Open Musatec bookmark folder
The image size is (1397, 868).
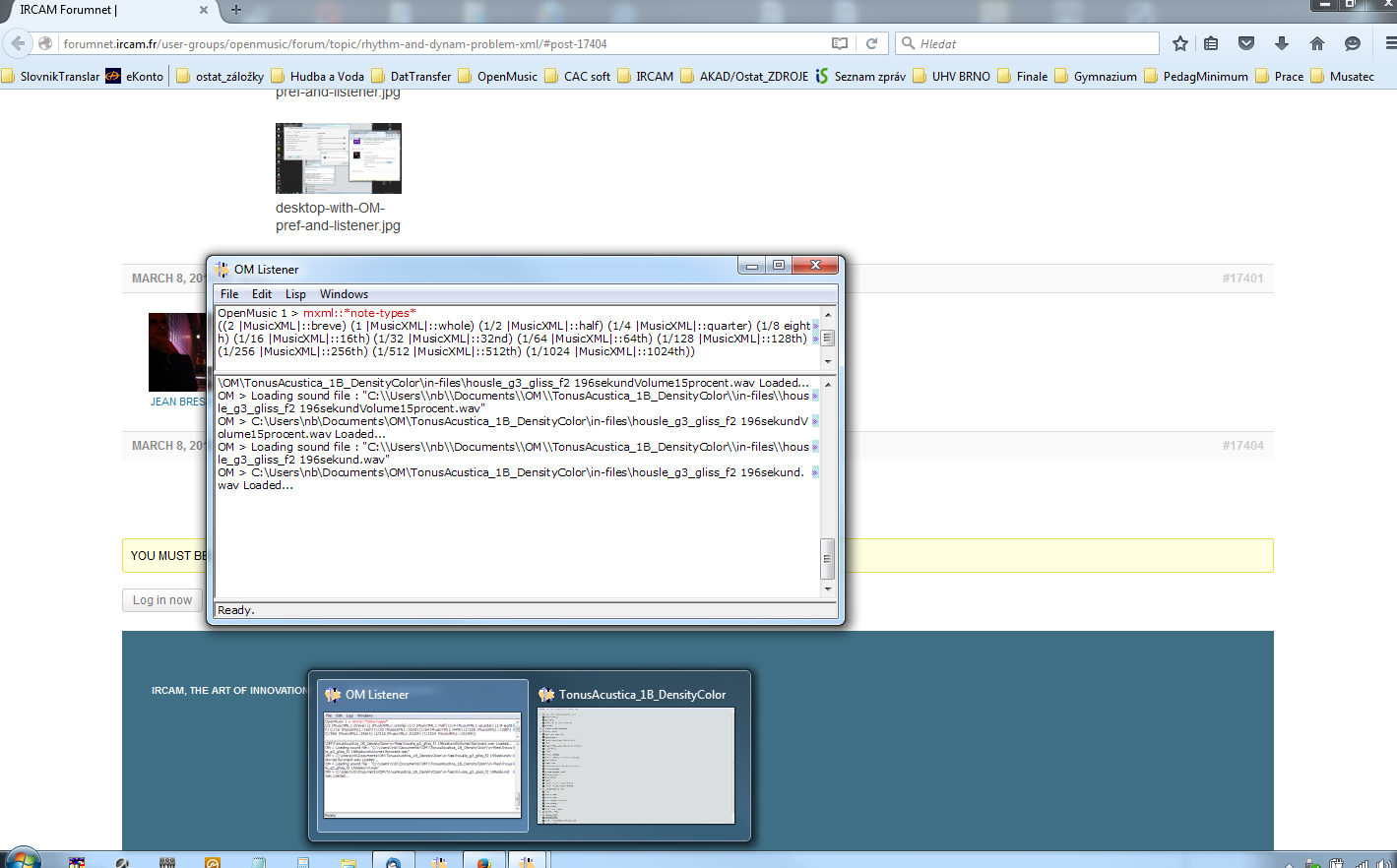click(x=1343, y=76)
